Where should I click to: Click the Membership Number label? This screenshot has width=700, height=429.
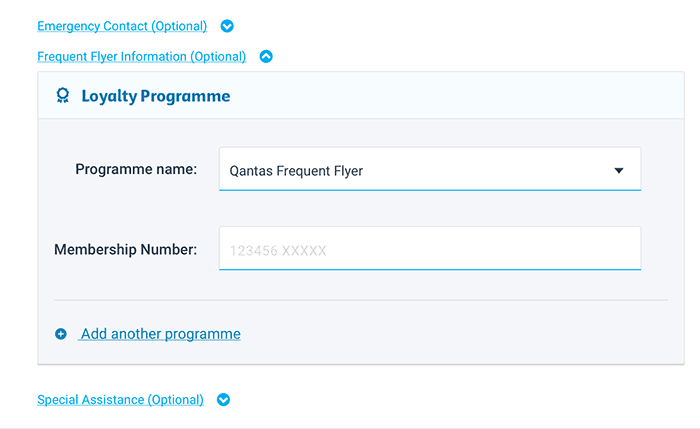[125, 249]
